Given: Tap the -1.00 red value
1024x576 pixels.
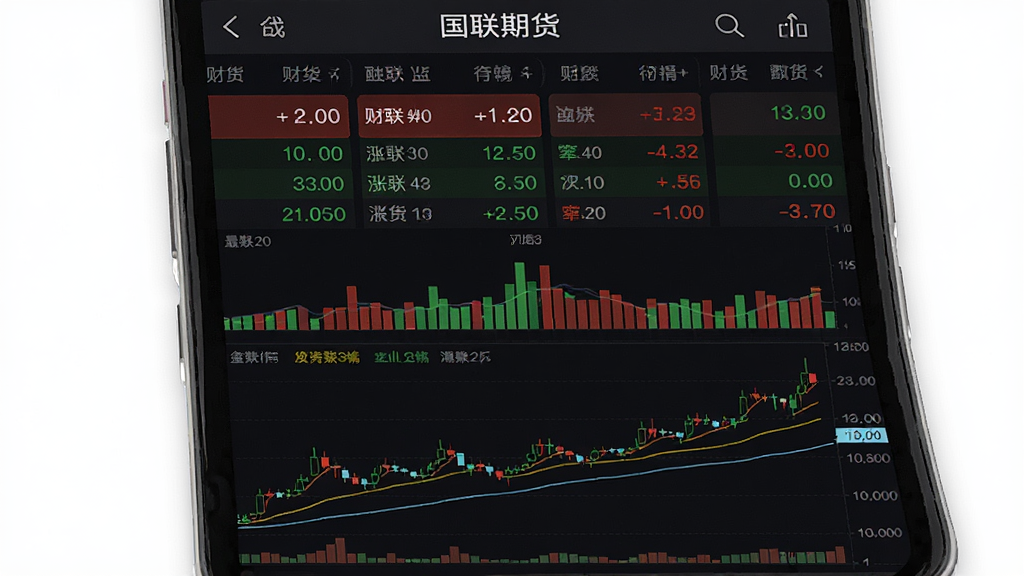Looking at the screenshot, I should [678, 212].
